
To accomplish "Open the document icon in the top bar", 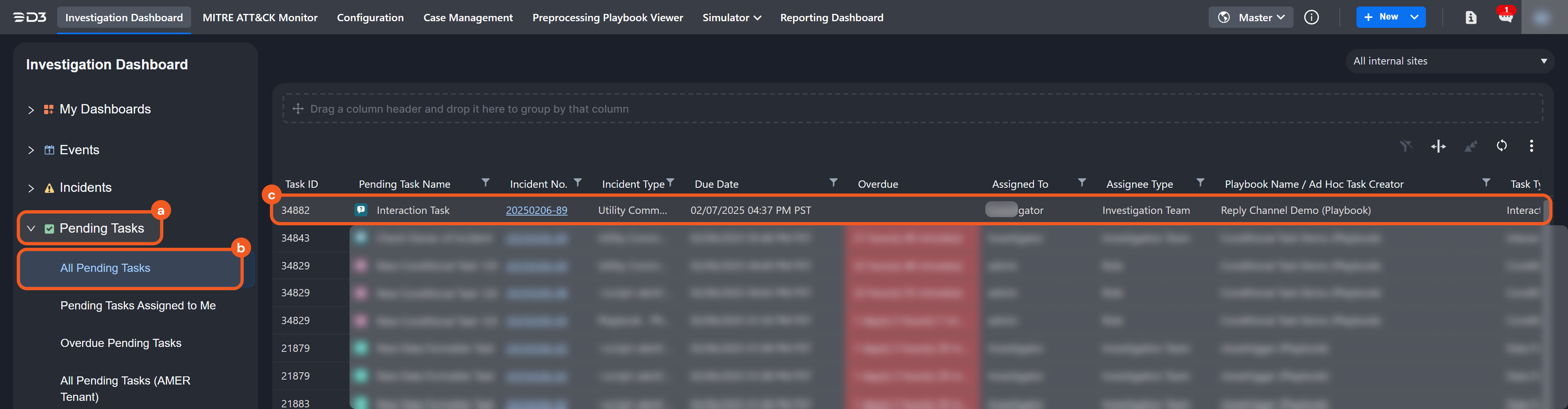I will [x=1470, y=18].
